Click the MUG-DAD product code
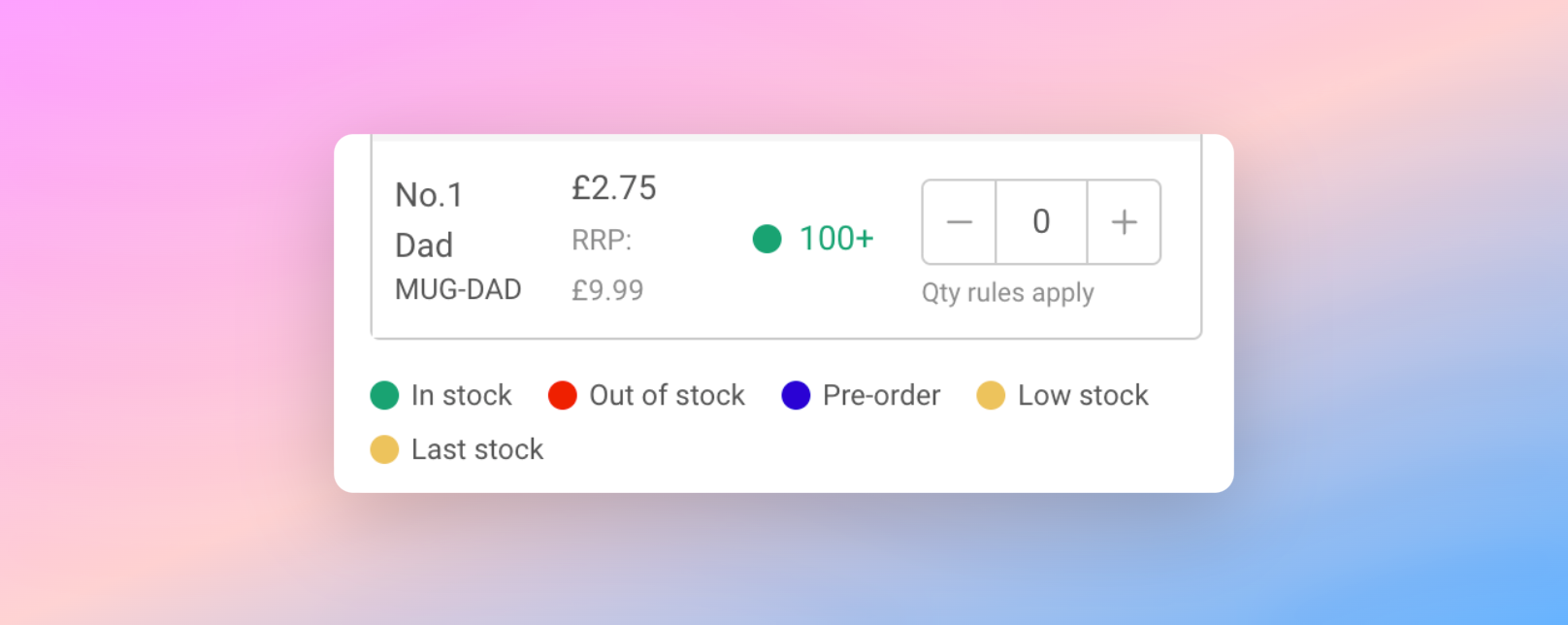The image size is (1568, 625). coord(459,289)
